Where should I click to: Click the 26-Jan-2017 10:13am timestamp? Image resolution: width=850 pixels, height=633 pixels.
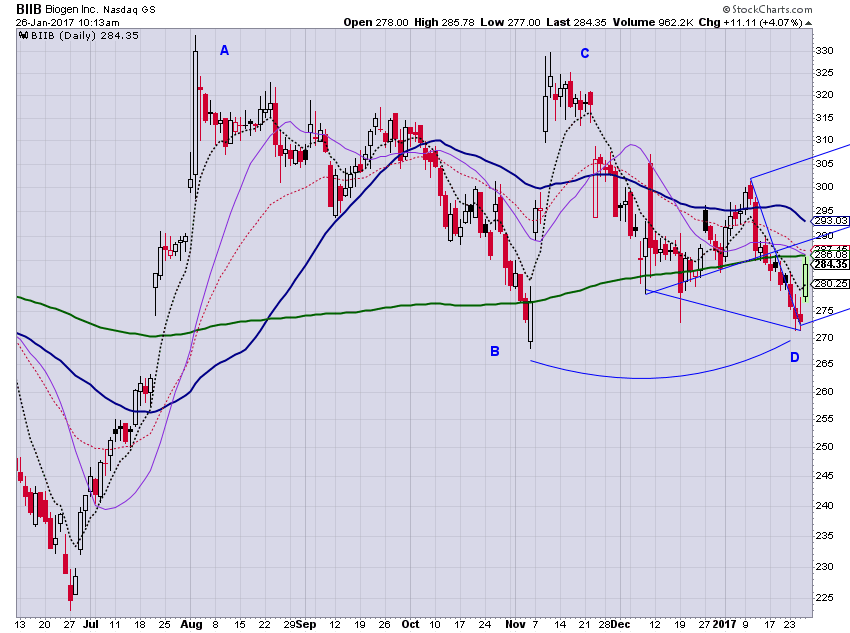click(67, 23)
